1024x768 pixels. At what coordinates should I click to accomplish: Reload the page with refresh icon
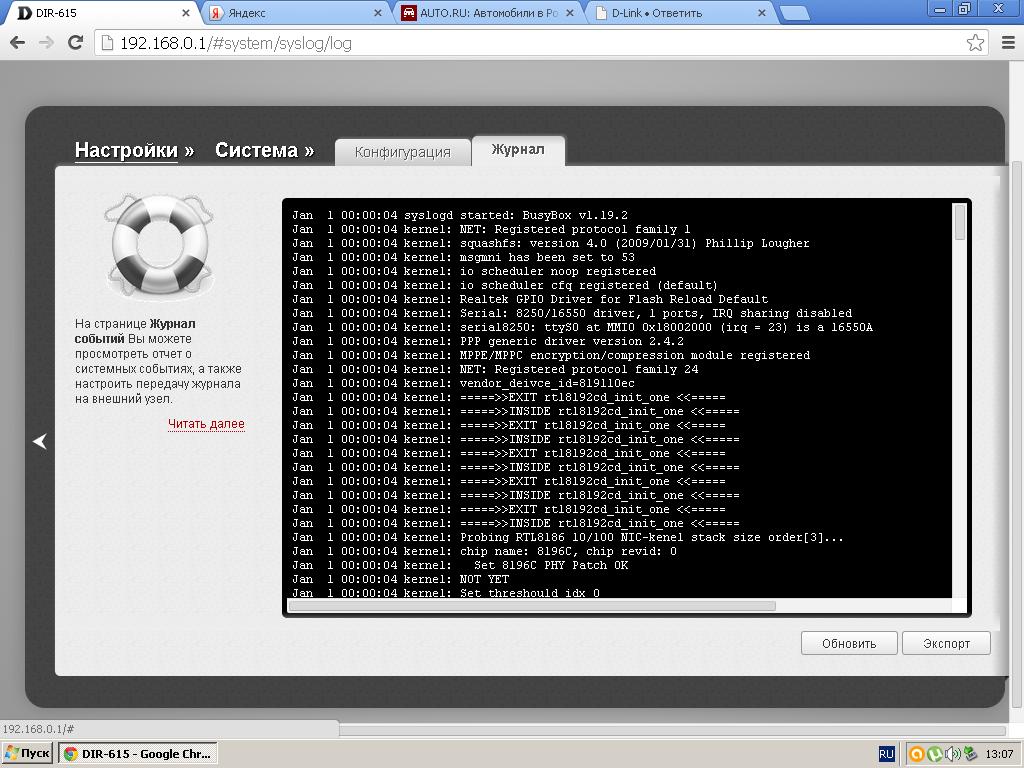(x=75, y=43)
